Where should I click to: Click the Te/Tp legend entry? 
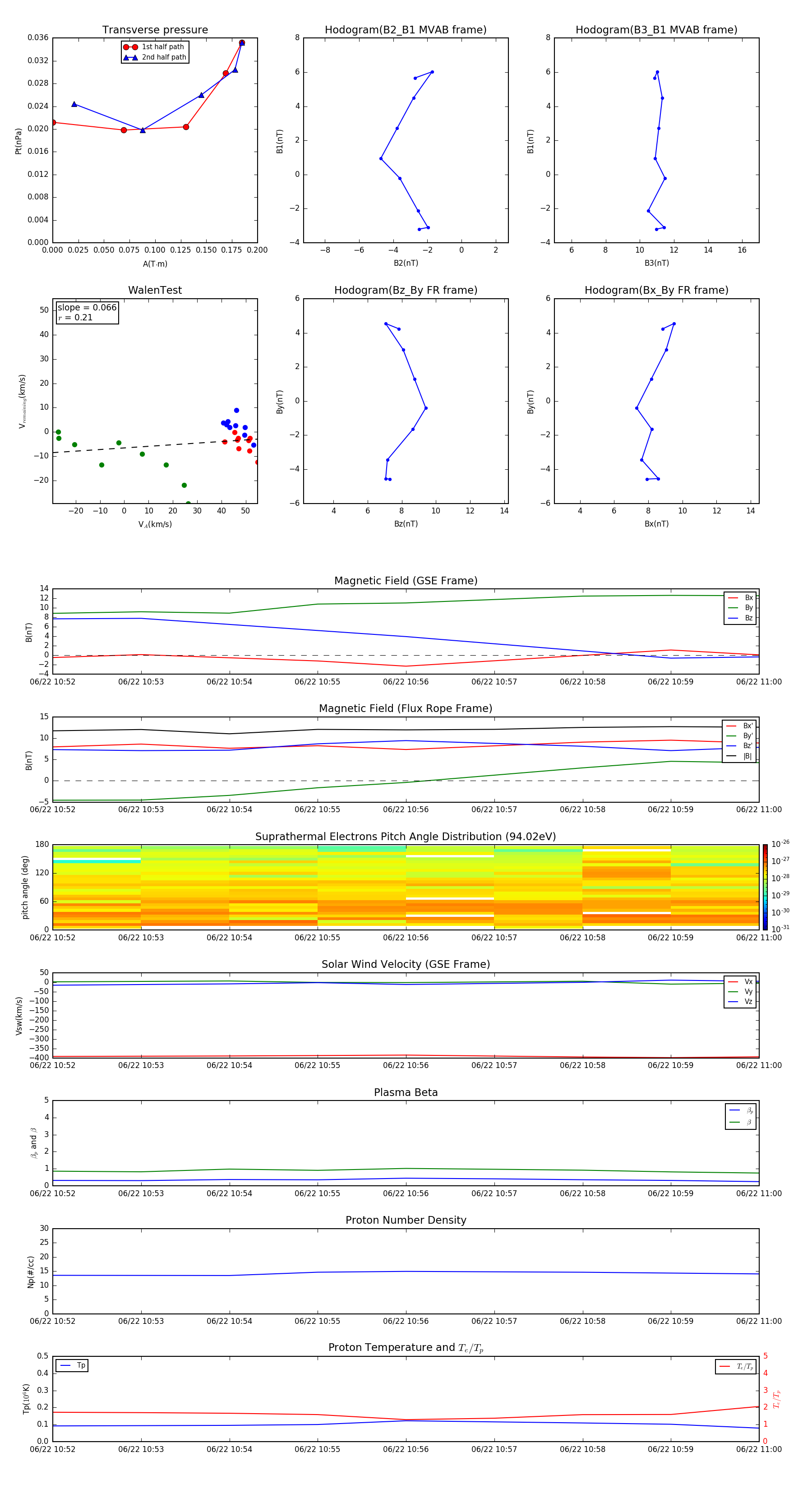736,1366
